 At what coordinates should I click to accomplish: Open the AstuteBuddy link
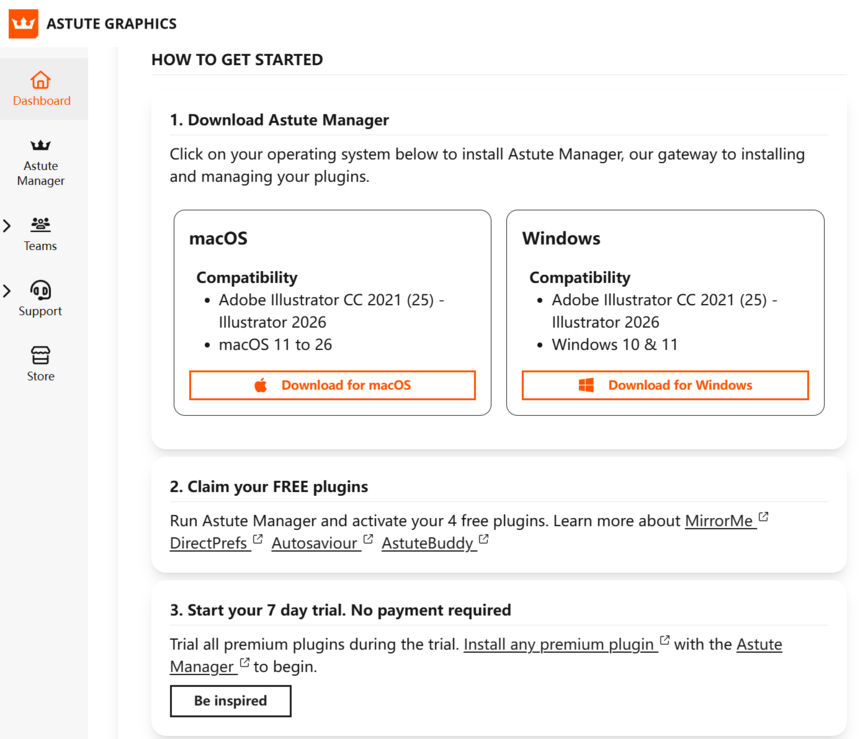427,543
